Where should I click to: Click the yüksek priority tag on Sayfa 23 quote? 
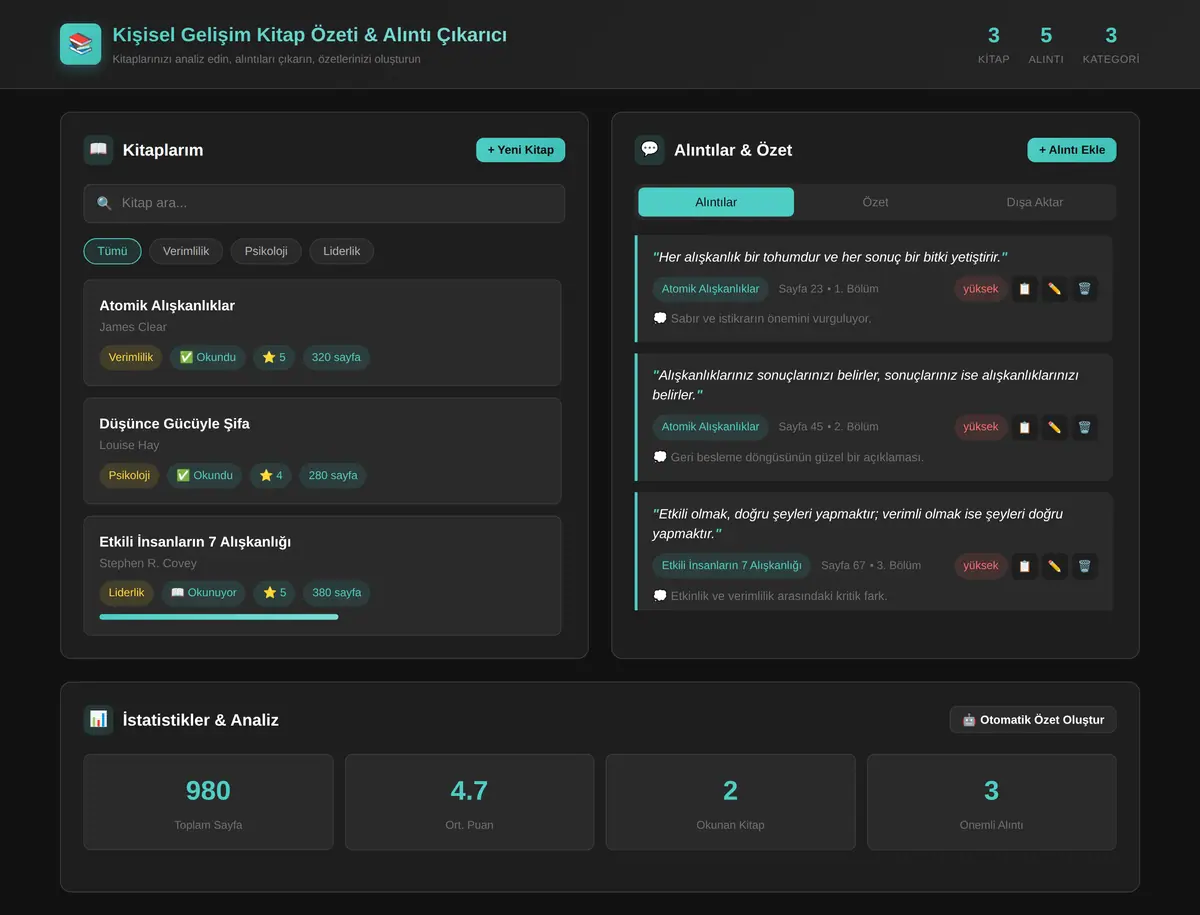pyautogui.click(x=980, y=289)
